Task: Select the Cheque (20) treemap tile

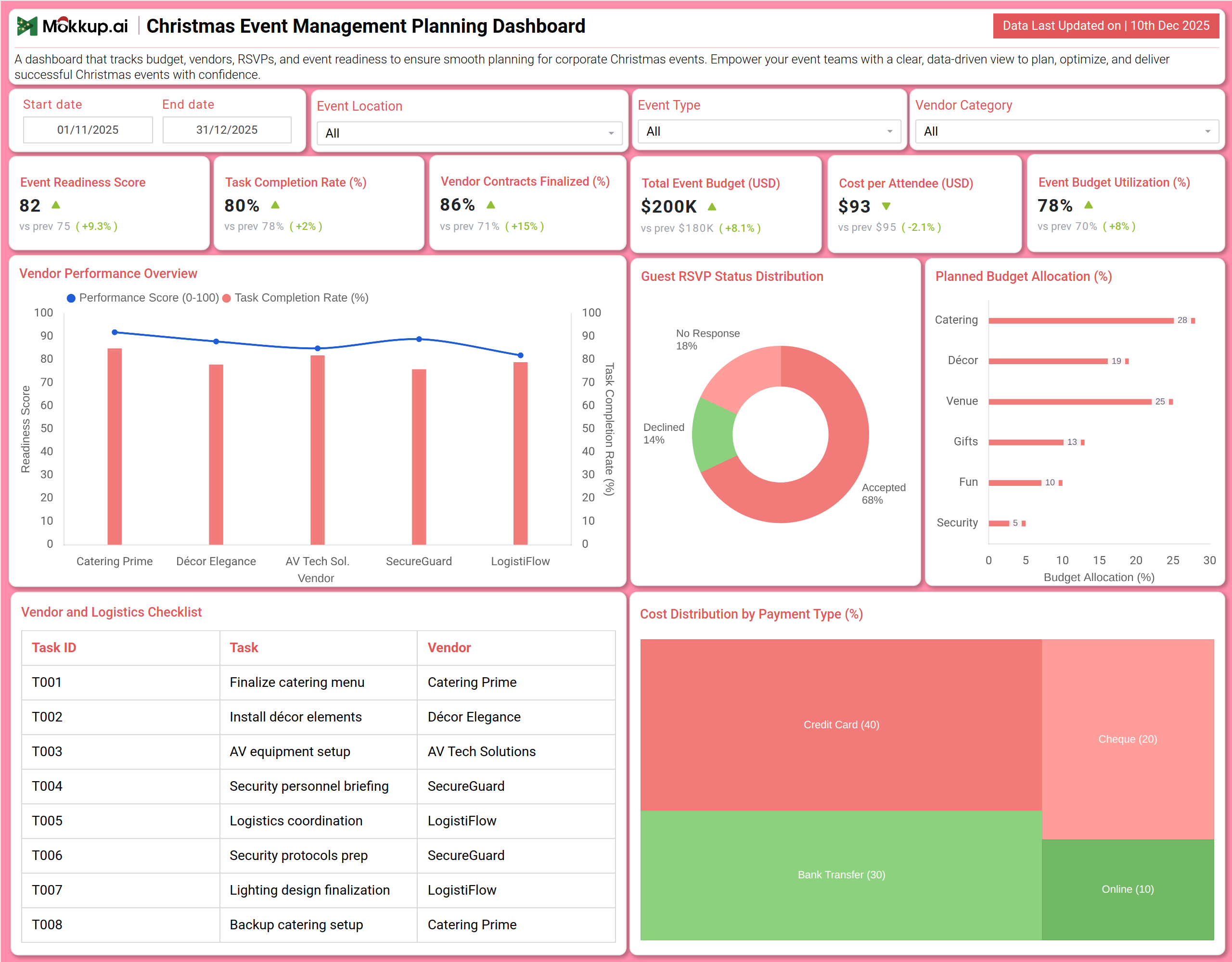Action: pyautogui.click(x=1128, y=739)
